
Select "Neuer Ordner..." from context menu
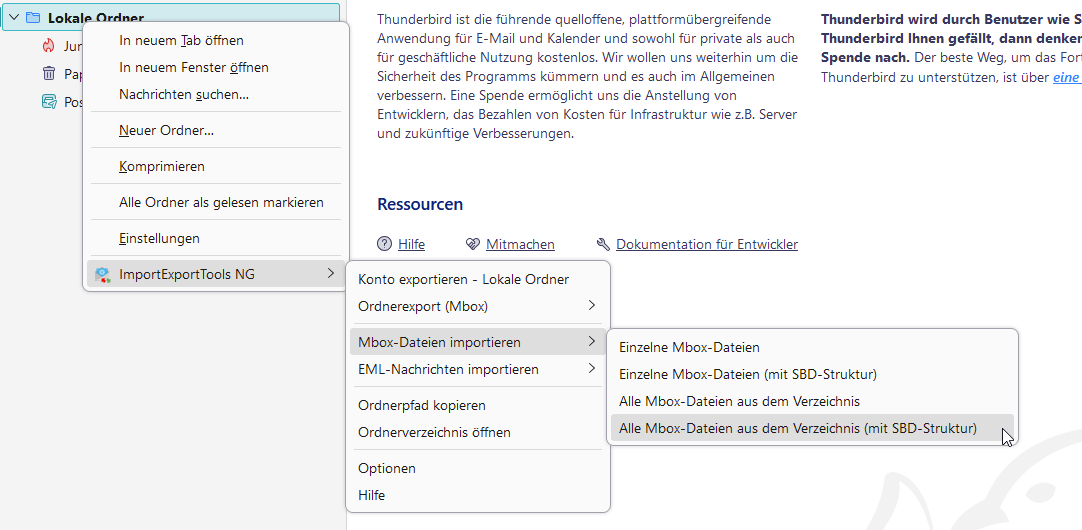coord(166,130)
